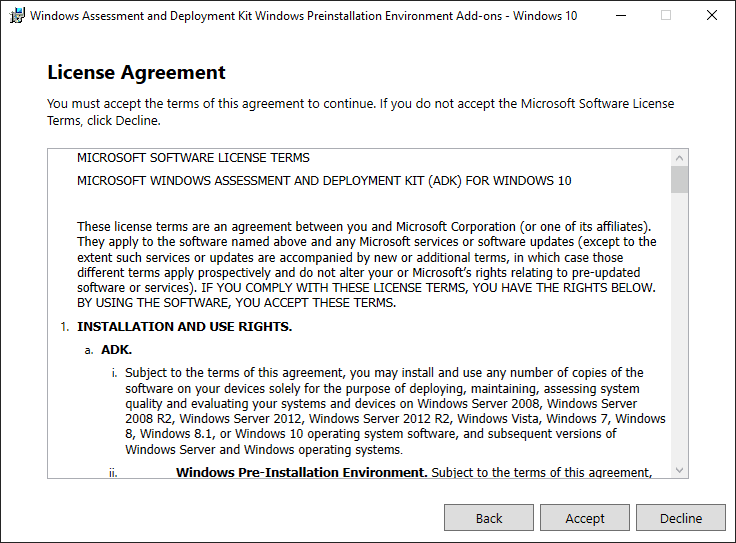Accept the license agreement
The image size is (736, 543).
(585, 518)
